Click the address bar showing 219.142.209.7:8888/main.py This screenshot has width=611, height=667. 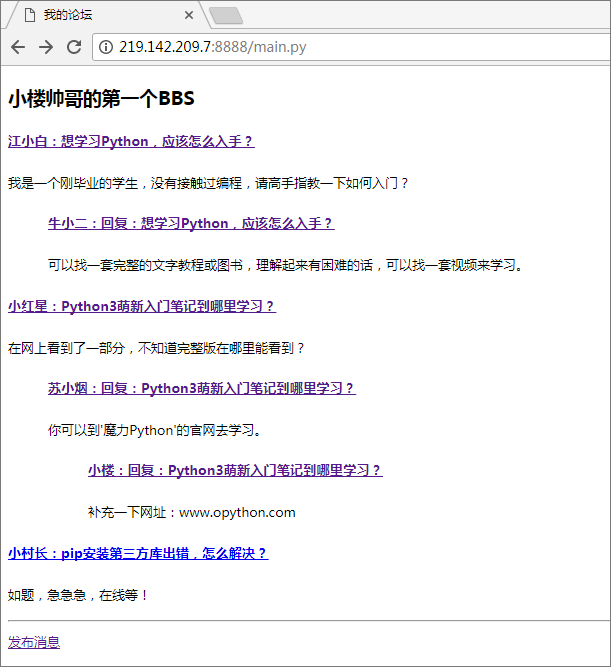click(x=351, y=47)
